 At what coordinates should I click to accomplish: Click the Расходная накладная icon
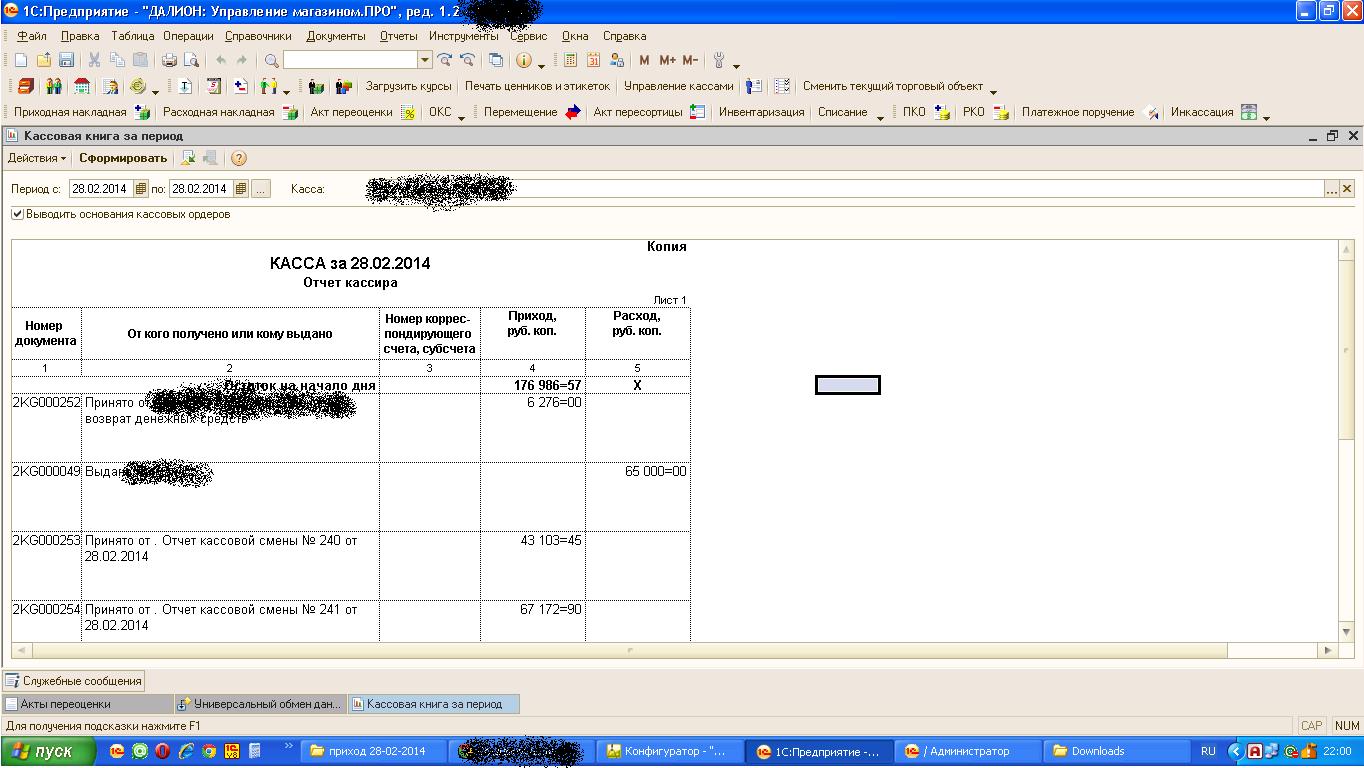tap(290, 112)
